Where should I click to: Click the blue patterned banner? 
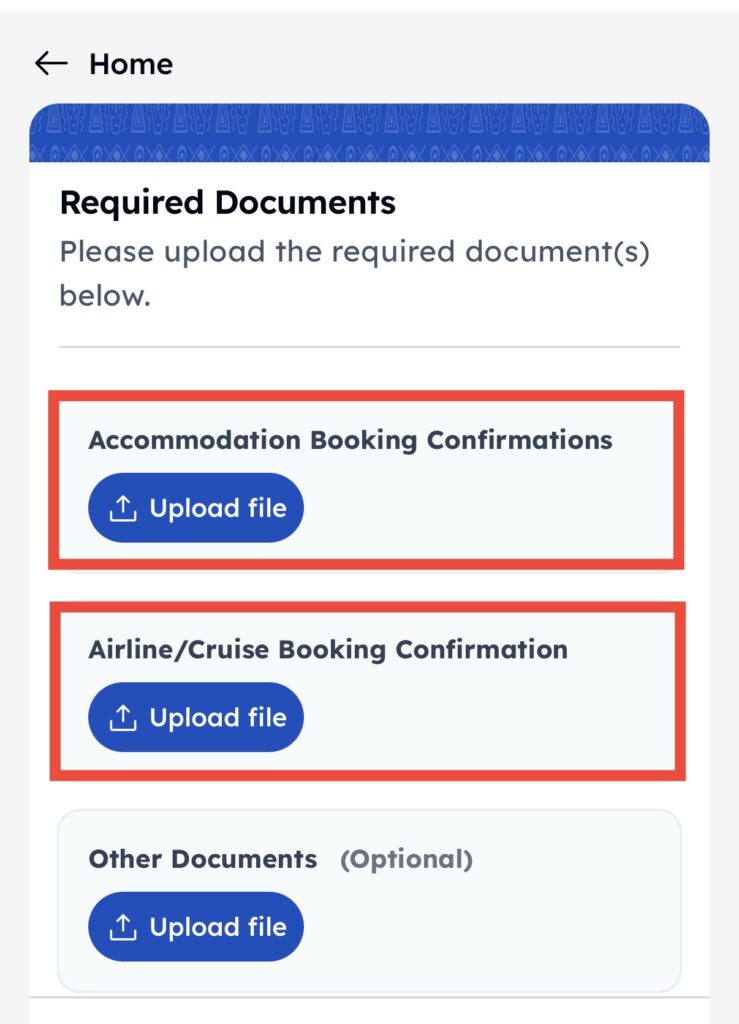(369, 134)
